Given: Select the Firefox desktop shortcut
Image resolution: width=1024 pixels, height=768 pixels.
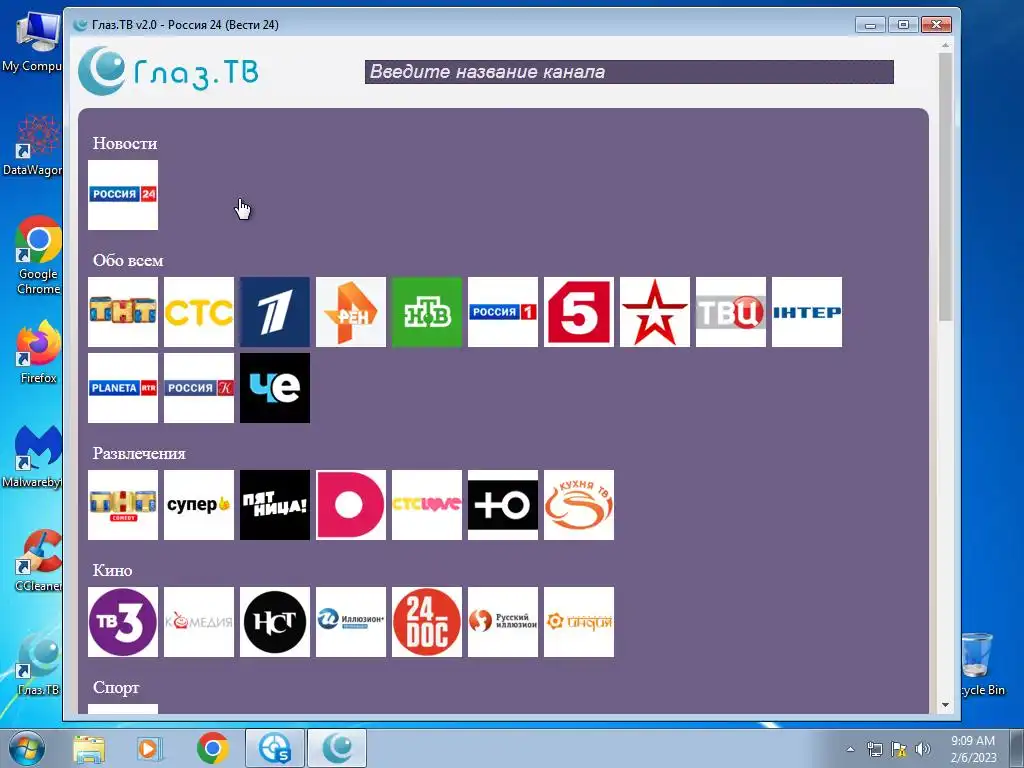Looking at the screenshot, I should coord(38,353).
